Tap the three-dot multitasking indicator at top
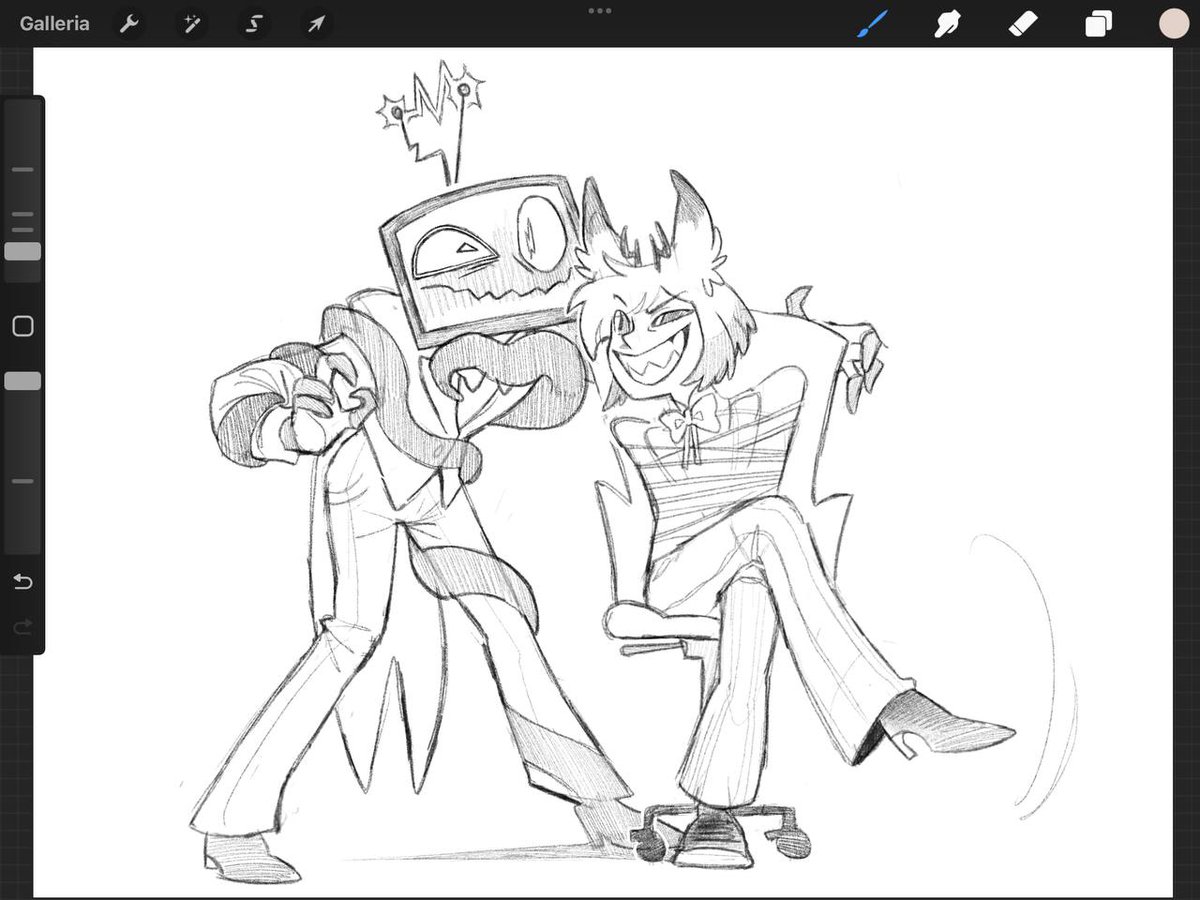This screenshot has height=900, width=1200. (x=600, y=10)
